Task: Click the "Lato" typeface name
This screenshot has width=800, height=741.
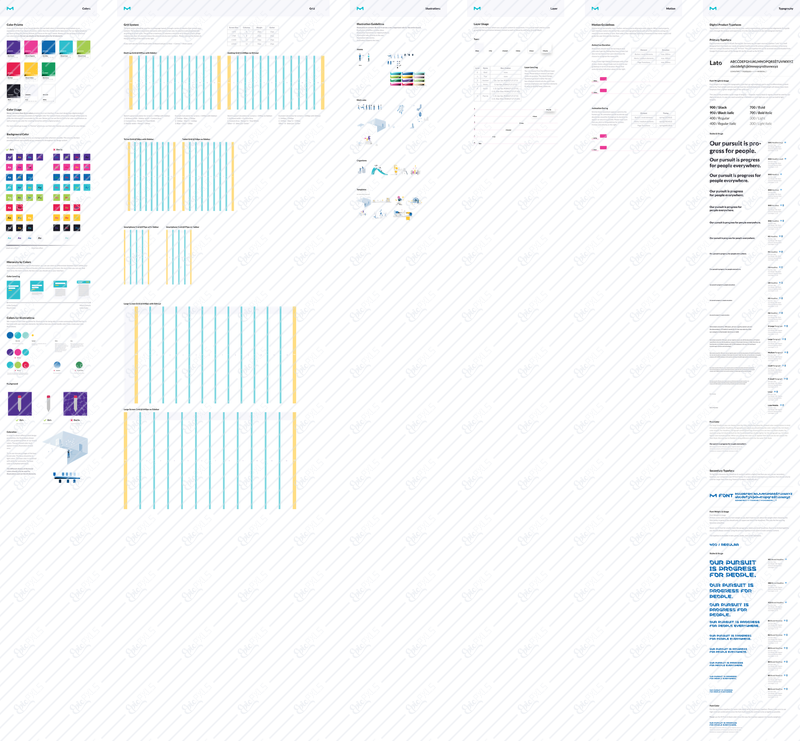Action: tap(716, 63)
